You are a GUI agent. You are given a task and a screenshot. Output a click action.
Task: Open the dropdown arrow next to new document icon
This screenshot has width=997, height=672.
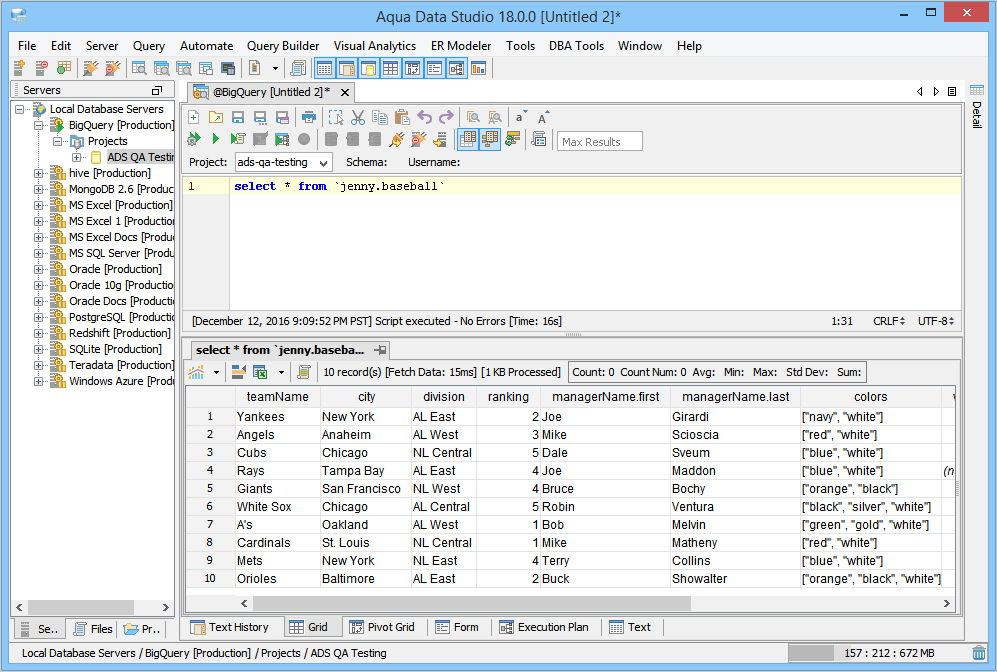(x=275, y=68)
